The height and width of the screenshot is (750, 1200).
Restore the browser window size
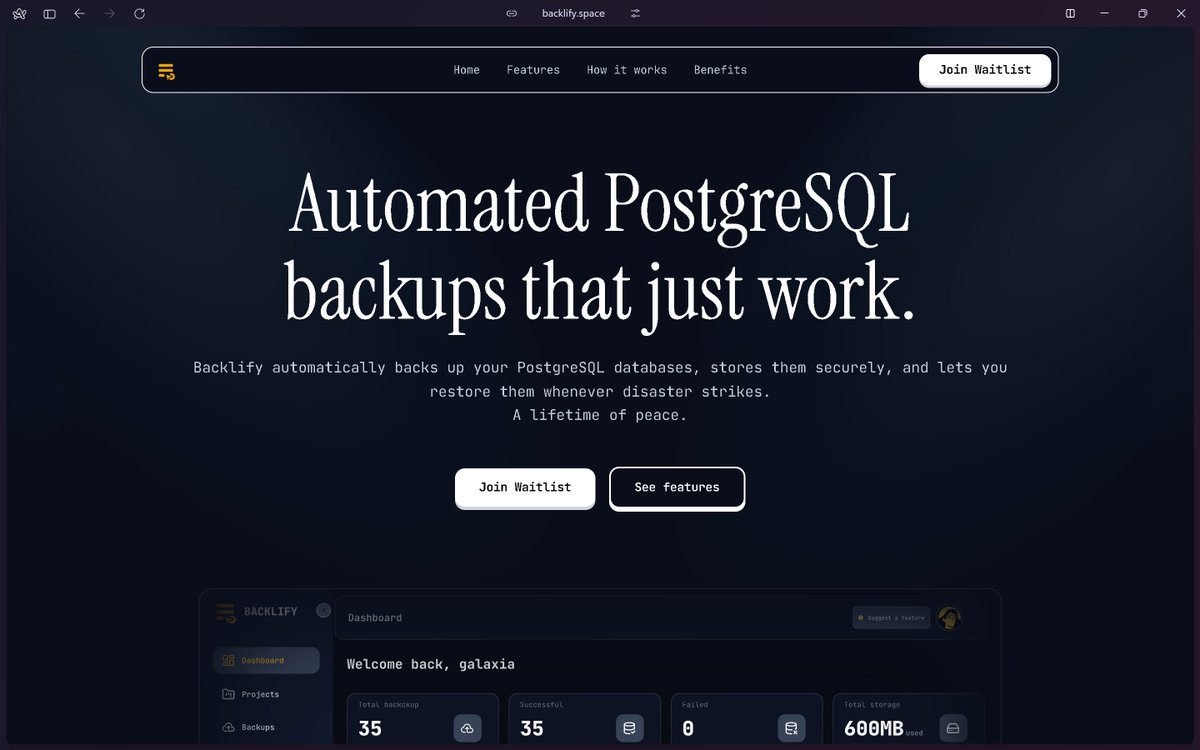tap(1142, 13)
